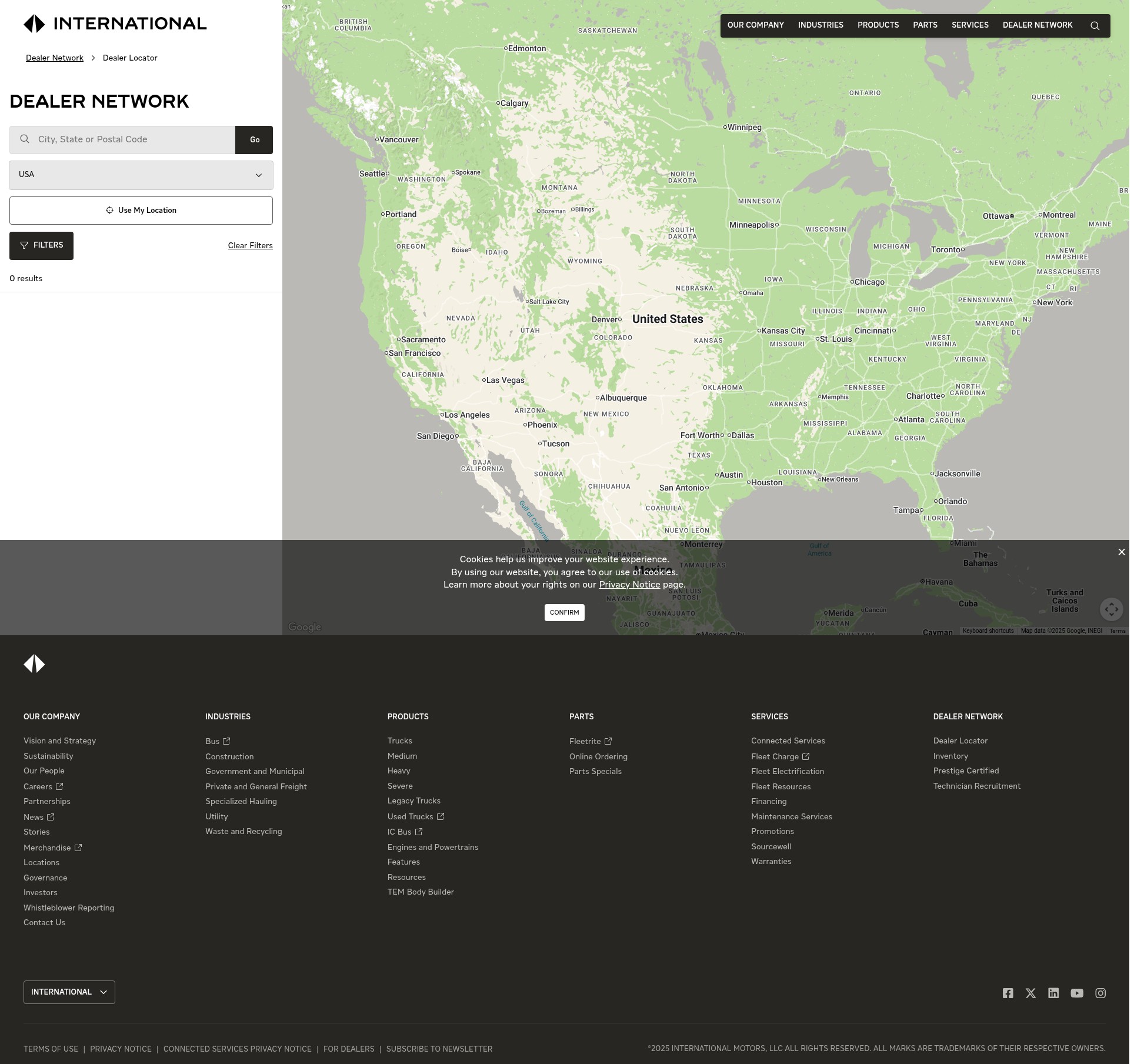Viewport: 1134px width, 1064px height.
Task: Open map Terms link
Action: point(1117,631)
